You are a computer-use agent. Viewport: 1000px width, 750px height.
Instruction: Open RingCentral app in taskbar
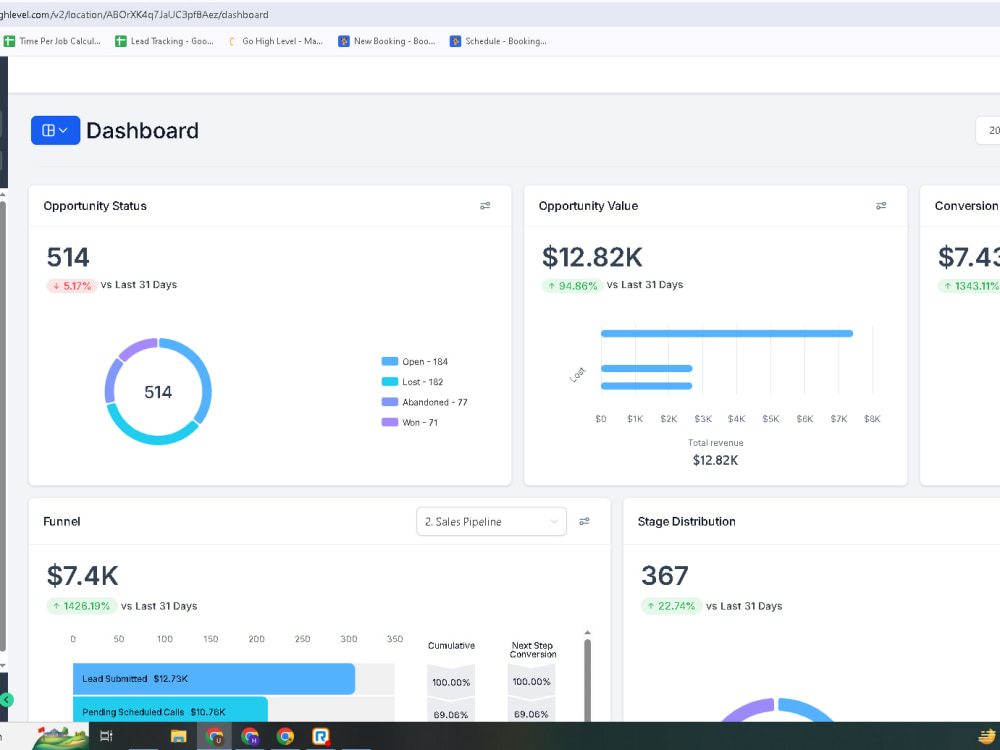pyautogui.click(x=321, y=737)
